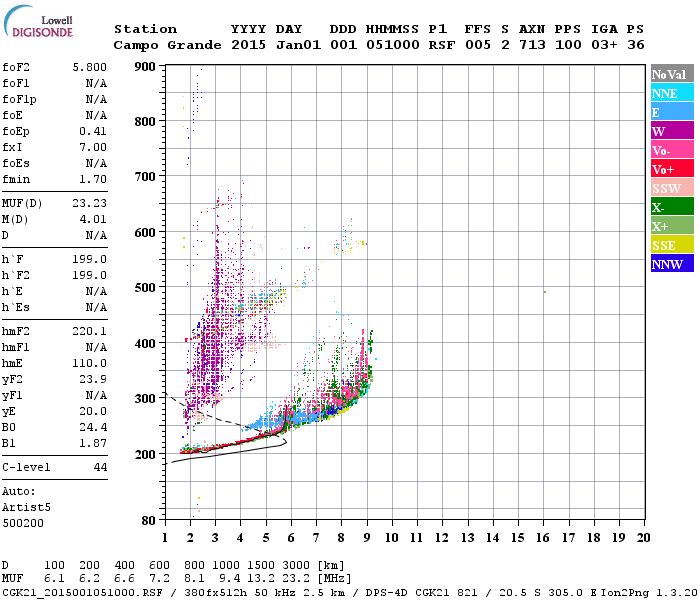Click the hmF2 value 220.1
The height and width of the screenshot is (600, 700).
[x=90, y=331]
